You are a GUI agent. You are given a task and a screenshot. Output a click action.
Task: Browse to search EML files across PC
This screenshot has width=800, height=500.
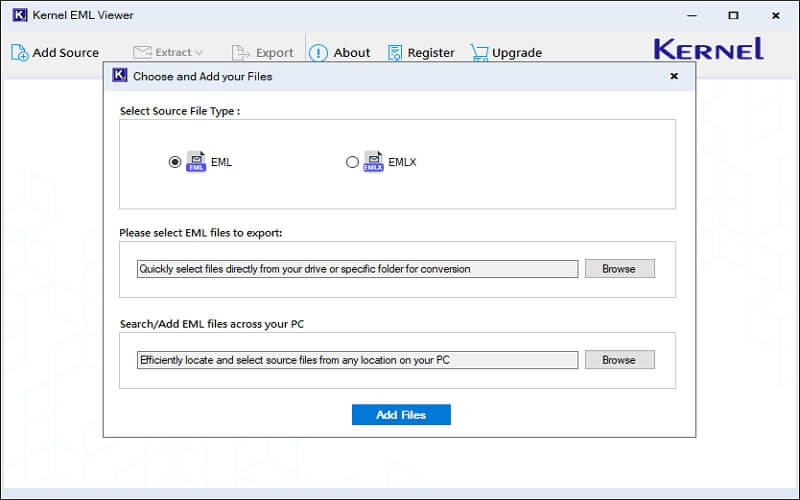click(x=619, y=360)
